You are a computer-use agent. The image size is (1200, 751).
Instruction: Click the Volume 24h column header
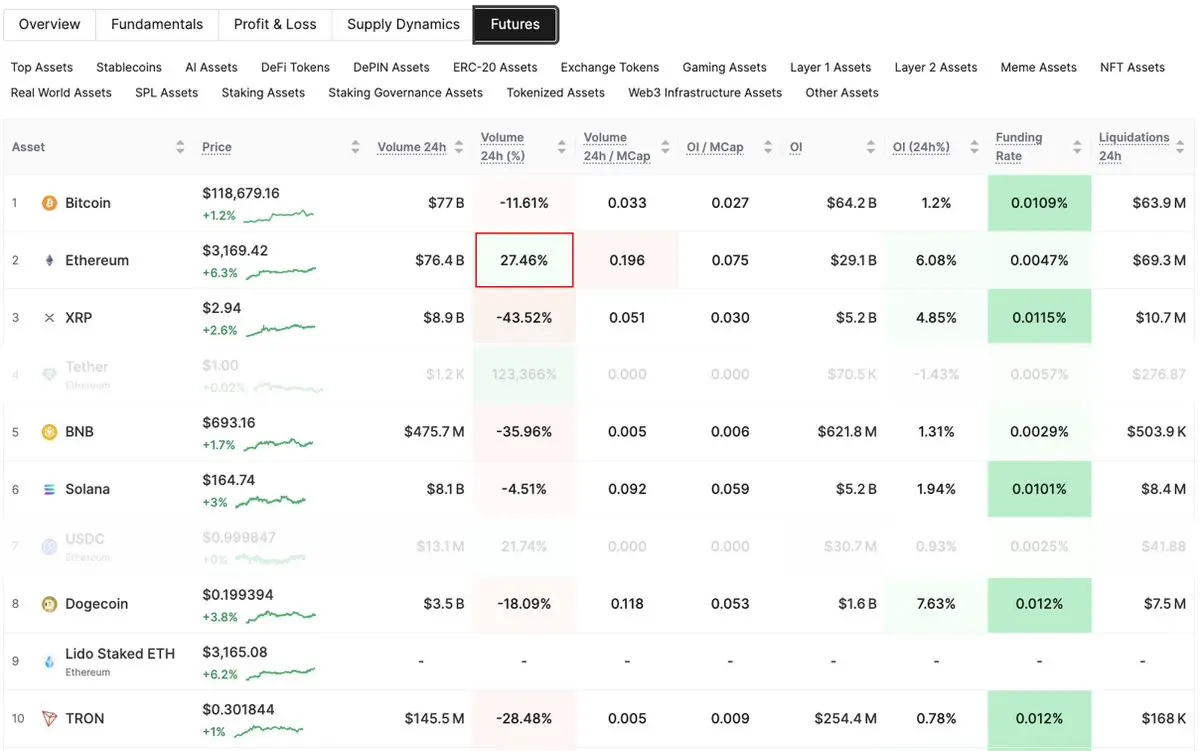pyautogui.click(x=411, y=147)
